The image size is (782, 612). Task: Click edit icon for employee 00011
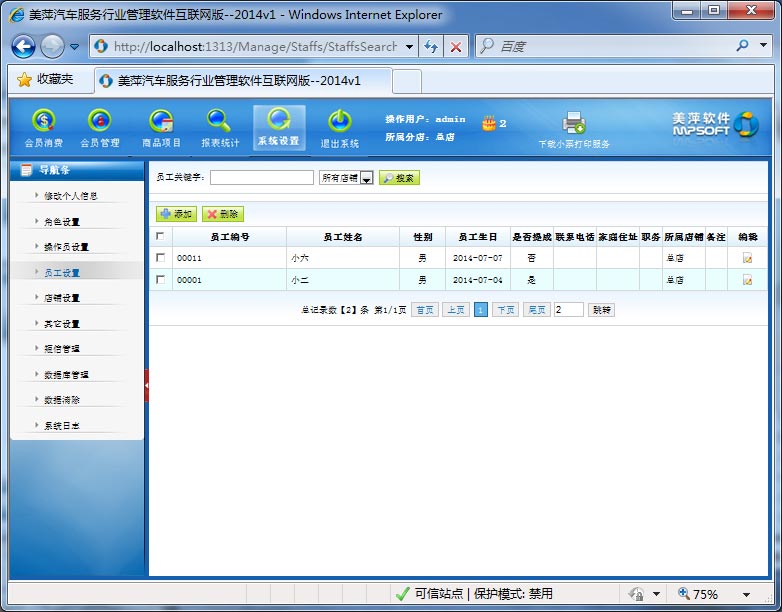747,258
